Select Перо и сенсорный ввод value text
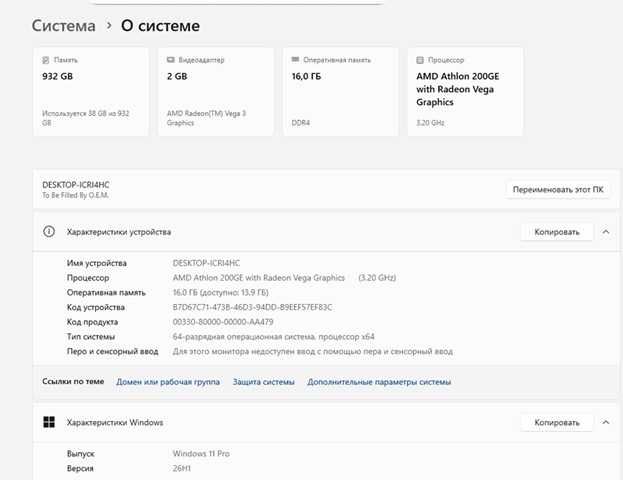The image size is (623, 482). click(313, 351)
